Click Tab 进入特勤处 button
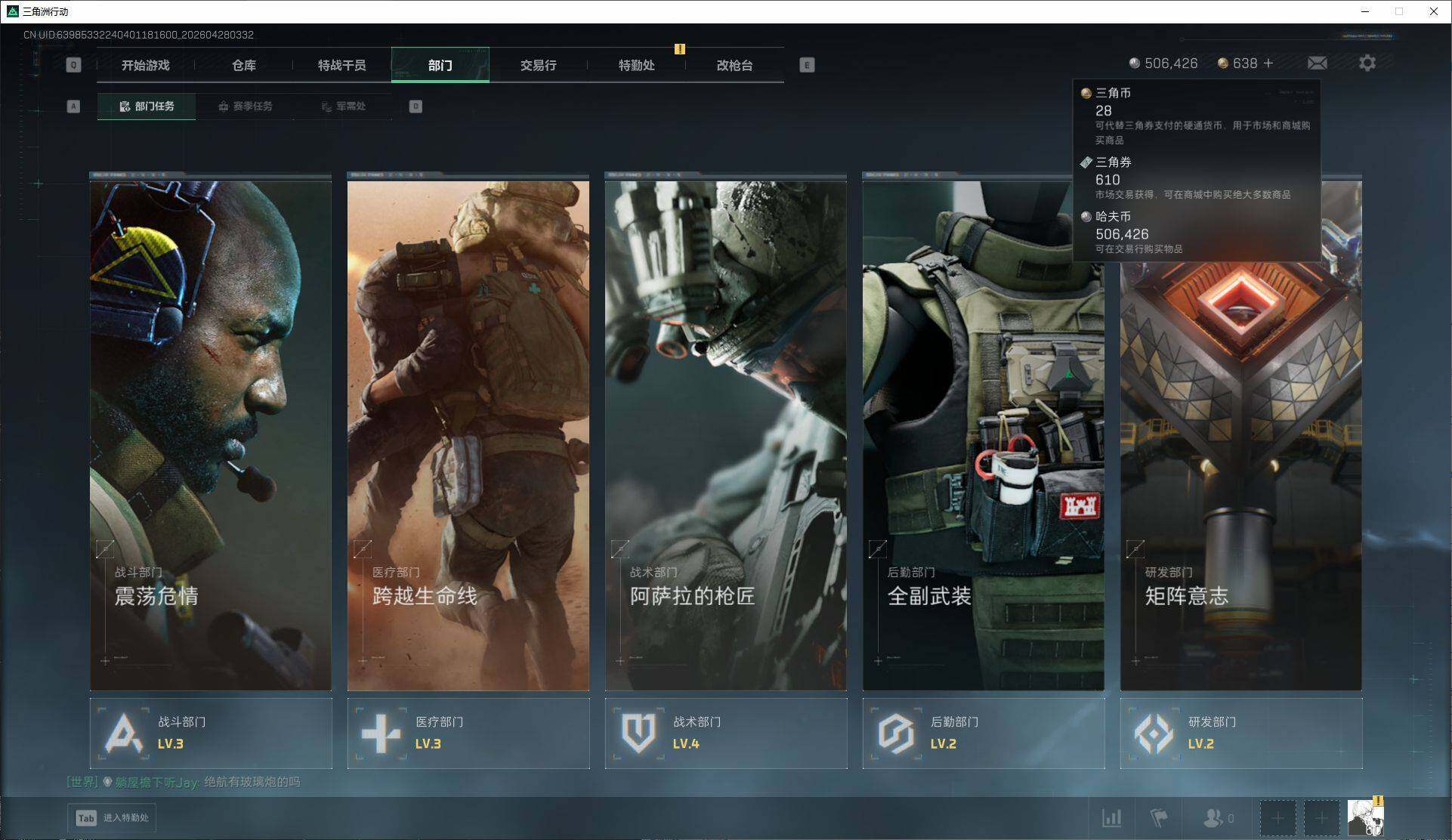The height and width of the screenshot is (840, 1452). (x=112, y=817)
